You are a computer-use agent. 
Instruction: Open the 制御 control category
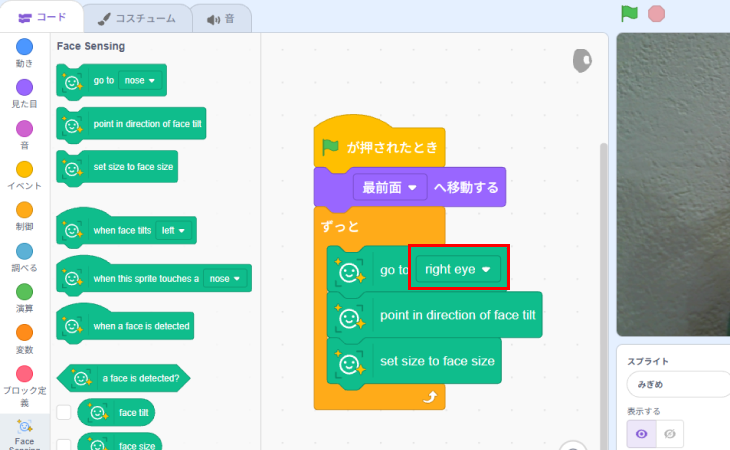pos(24,210)
